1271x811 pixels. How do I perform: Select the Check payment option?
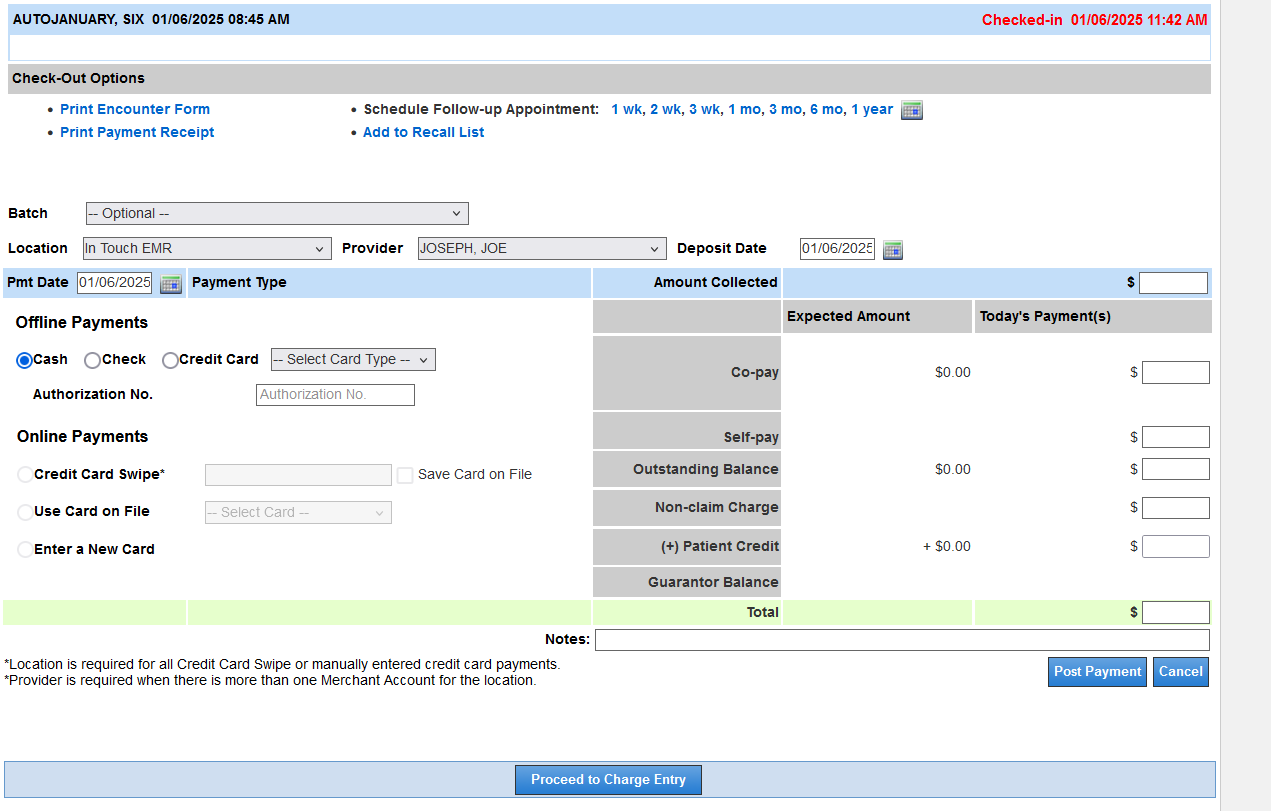click(92, 361)
